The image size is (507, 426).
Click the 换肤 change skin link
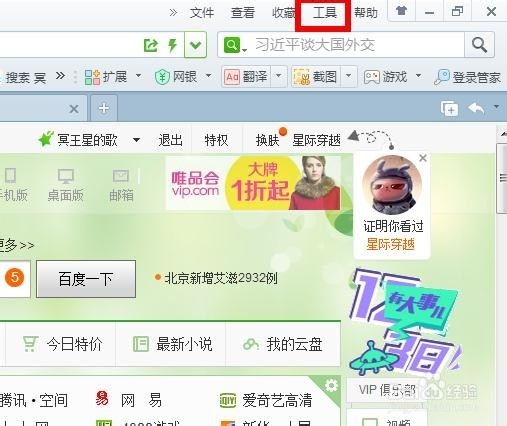point(267,140)
